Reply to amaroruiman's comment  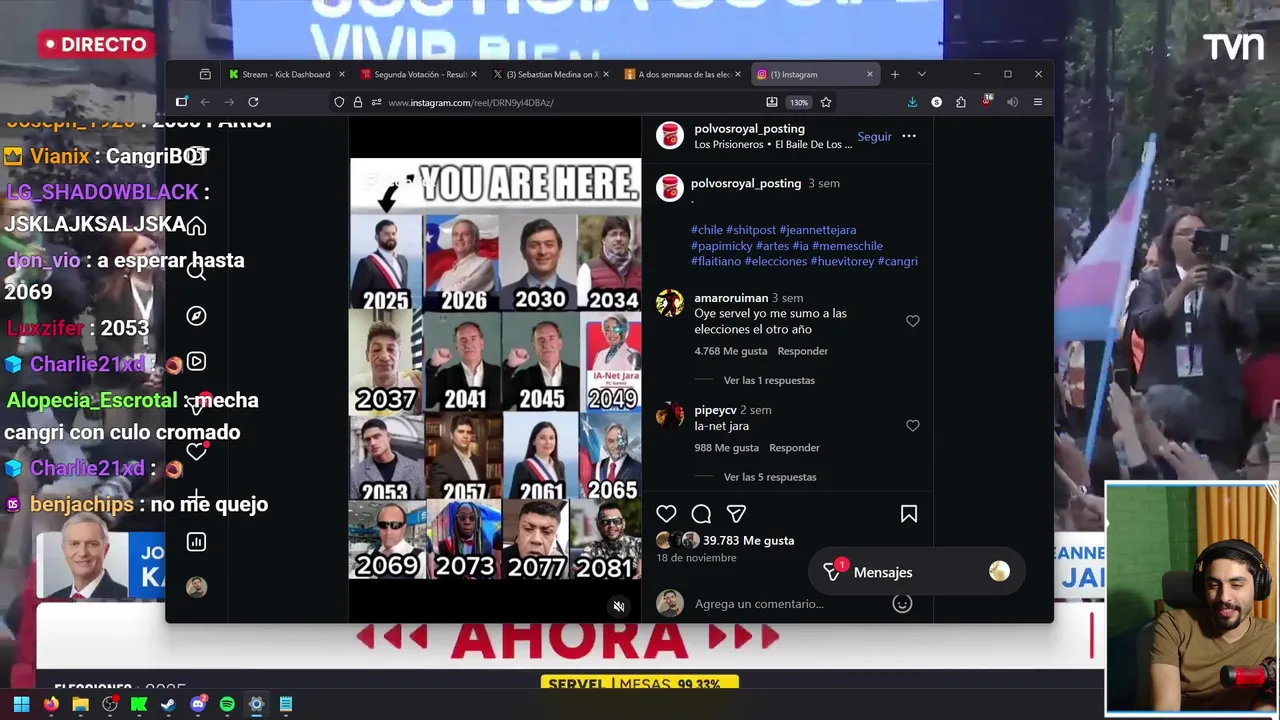point(803,351)
